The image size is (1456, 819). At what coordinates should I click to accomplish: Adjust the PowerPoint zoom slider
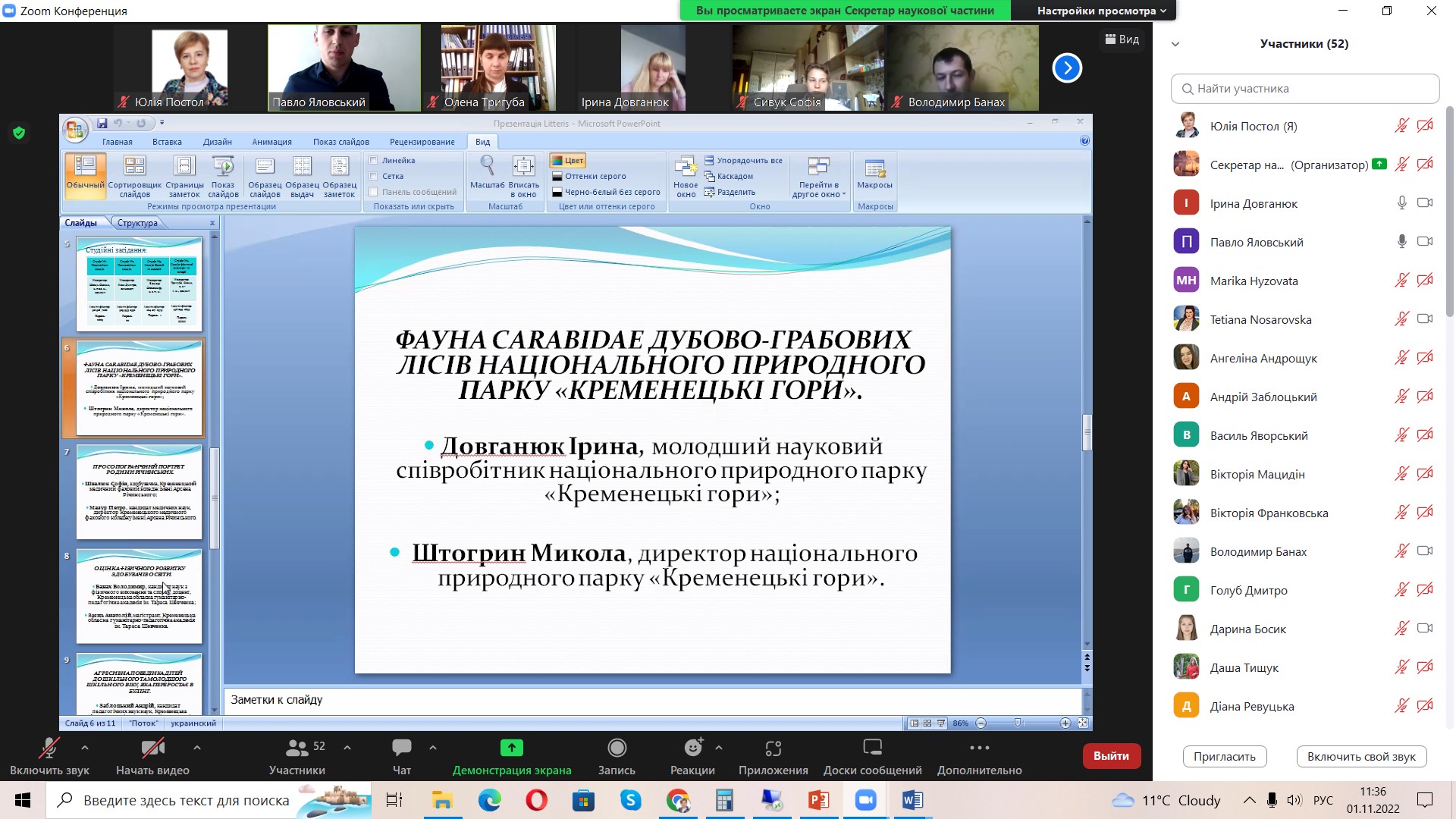click(1018, 723)
